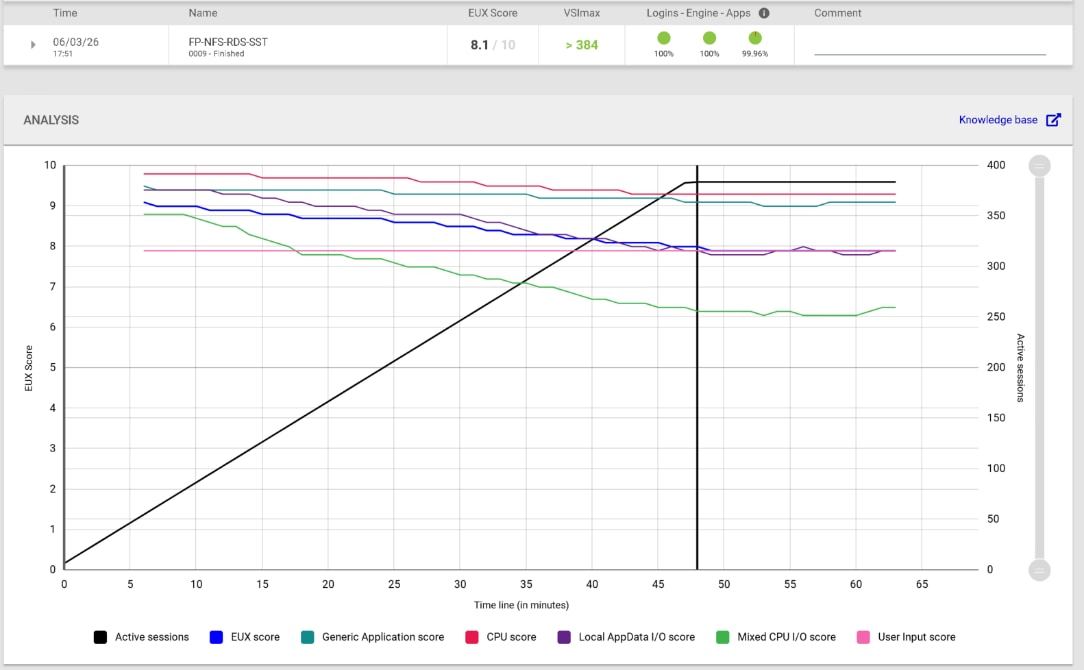The height and width of the screenshot is (670, 1084).
Task: Open the info icon beside Logins - Engine - Apps
Action: (x=764, y=13)
